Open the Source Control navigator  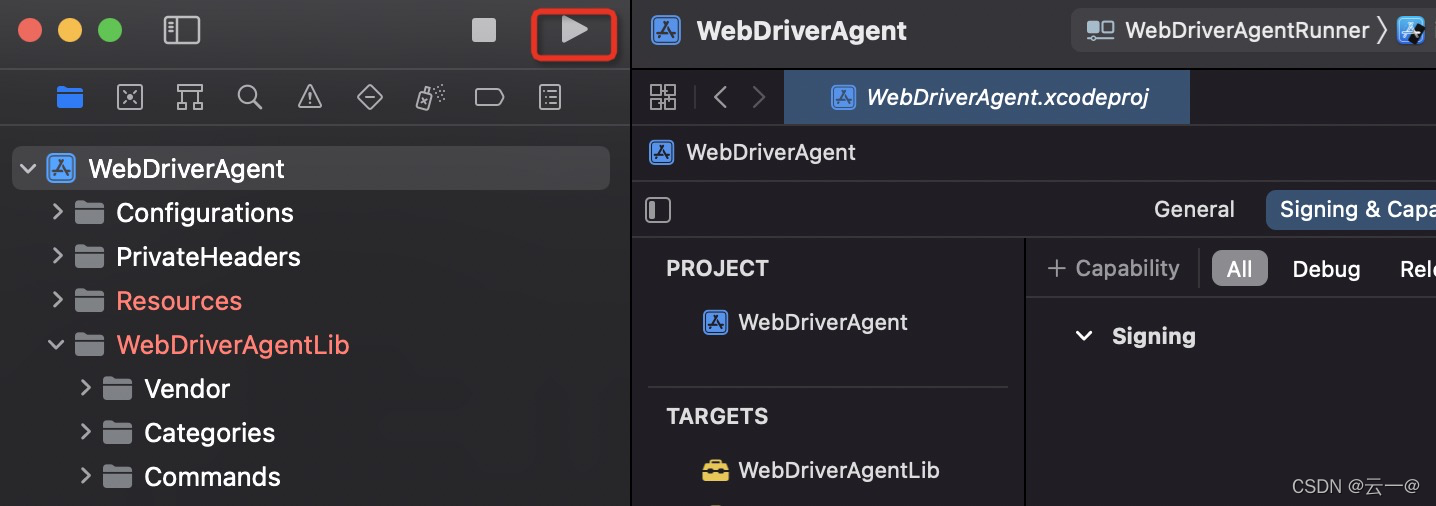(130, 97)
